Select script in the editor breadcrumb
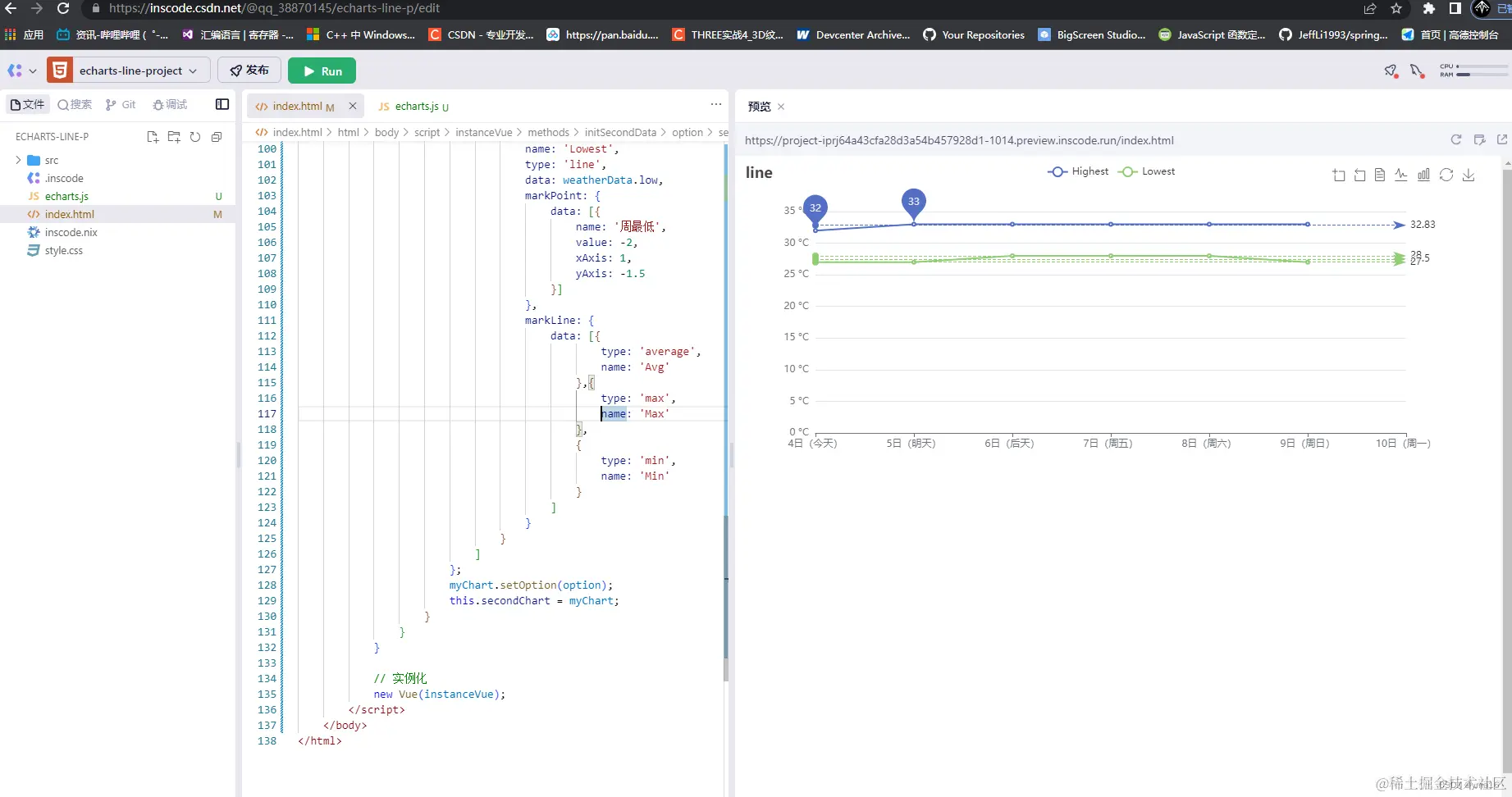This screenshot has height=797, width=1512. point(427,132)
